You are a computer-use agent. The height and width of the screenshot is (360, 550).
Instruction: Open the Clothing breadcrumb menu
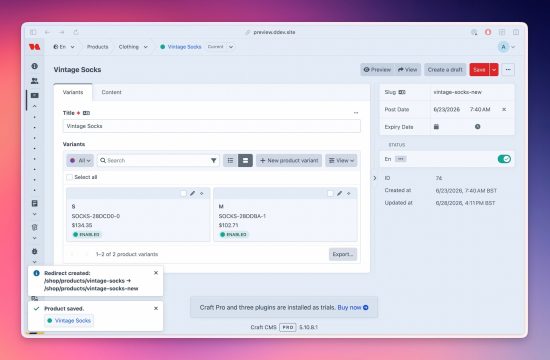click(x=129, y=47)
